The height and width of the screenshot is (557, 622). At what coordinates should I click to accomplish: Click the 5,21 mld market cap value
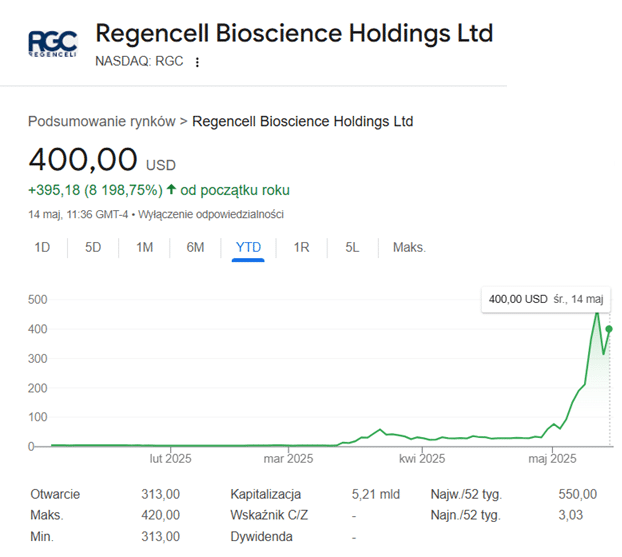pos(376,494)
